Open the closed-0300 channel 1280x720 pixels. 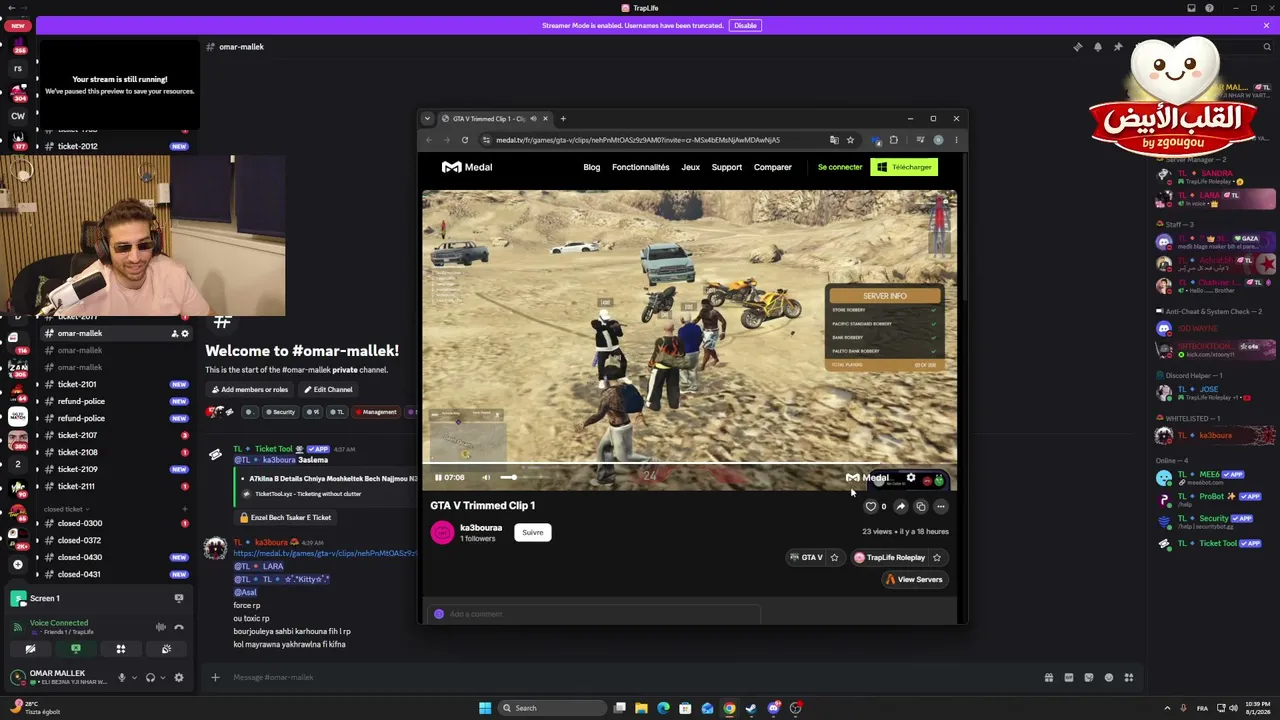pos(115,523)
